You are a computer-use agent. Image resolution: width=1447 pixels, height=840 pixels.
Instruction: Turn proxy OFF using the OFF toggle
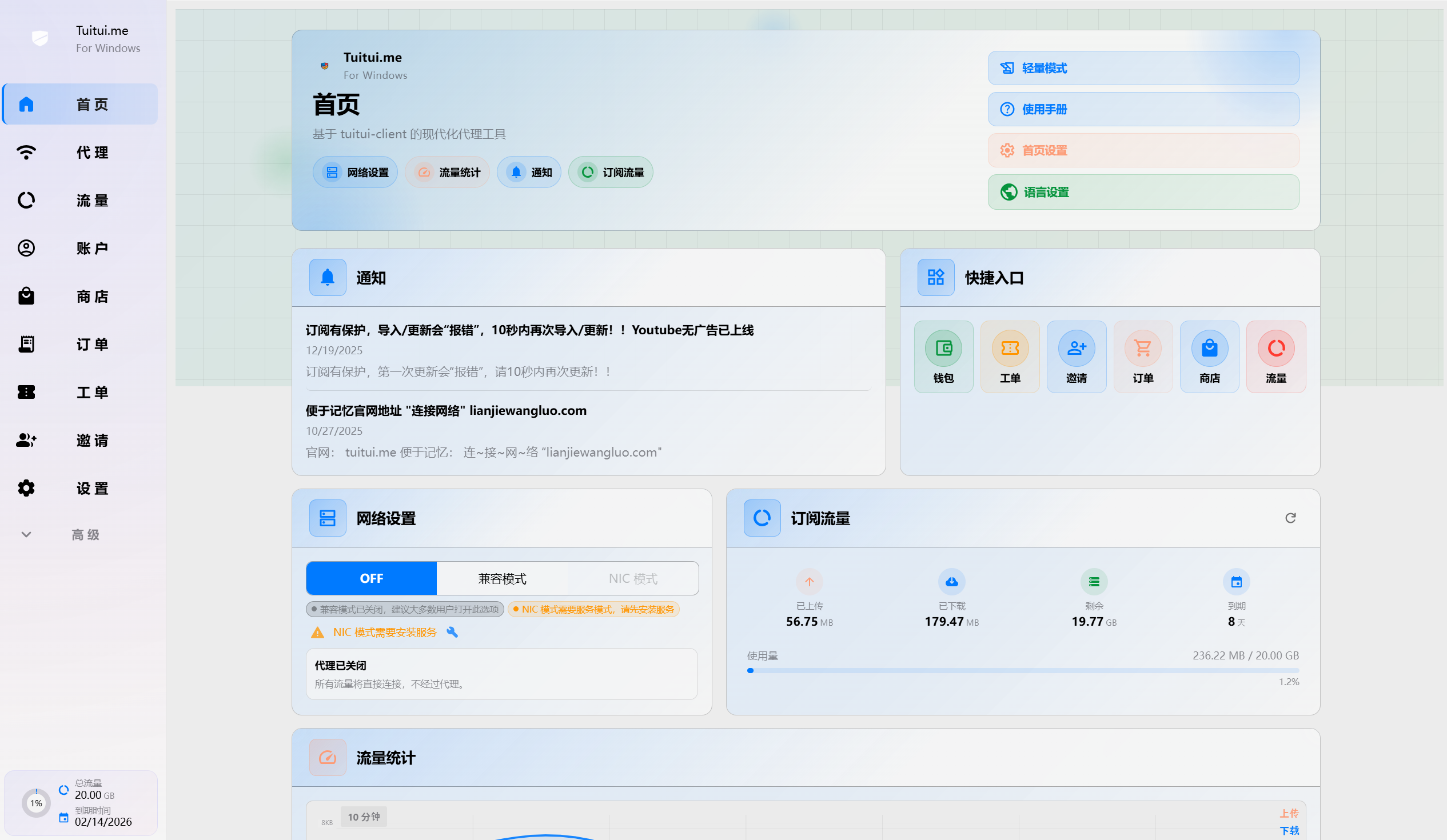pos(370,578)
